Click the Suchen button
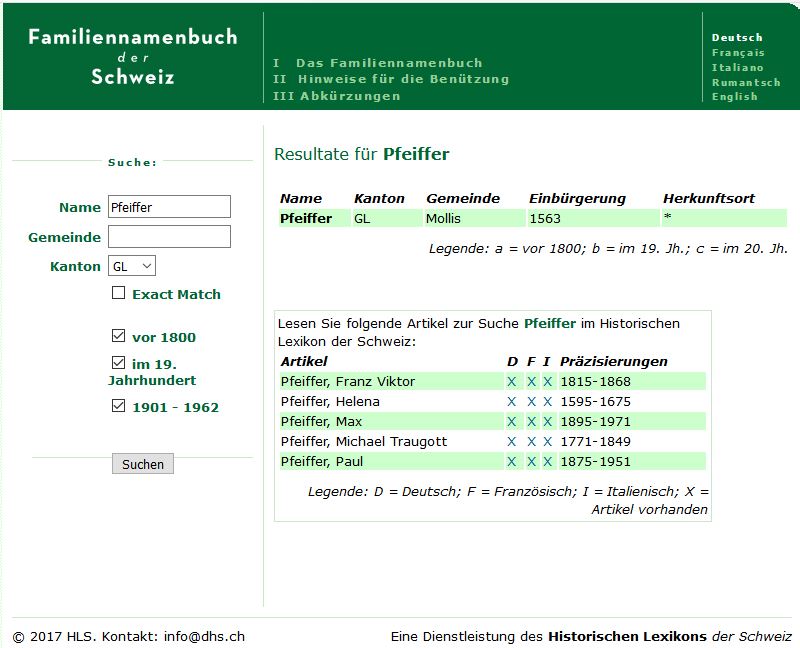800x648 pixels. pos(143,464)
